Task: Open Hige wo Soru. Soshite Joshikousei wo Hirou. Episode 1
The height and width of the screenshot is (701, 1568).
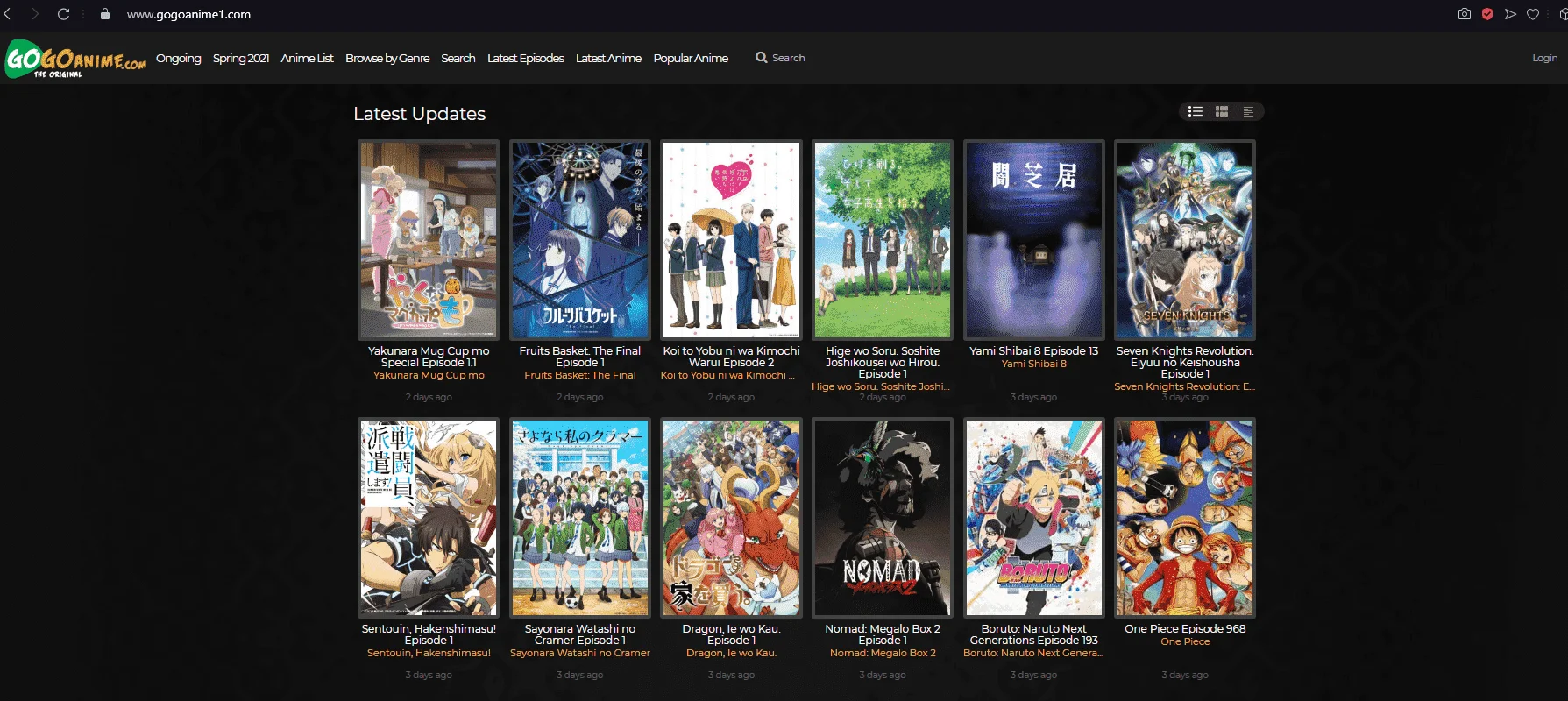Action: coord(883,362)
